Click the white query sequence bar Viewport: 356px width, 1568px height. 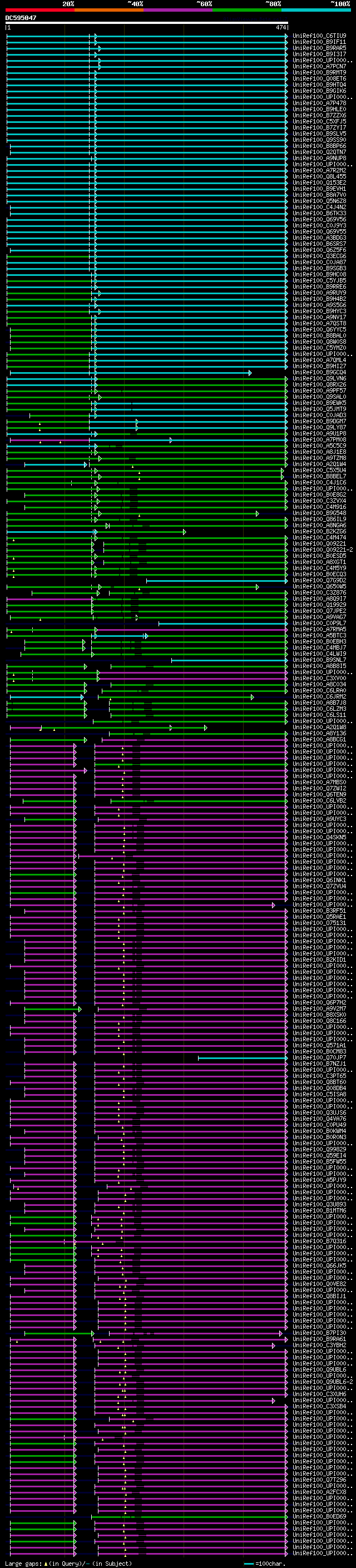click(x=147, y=22)
